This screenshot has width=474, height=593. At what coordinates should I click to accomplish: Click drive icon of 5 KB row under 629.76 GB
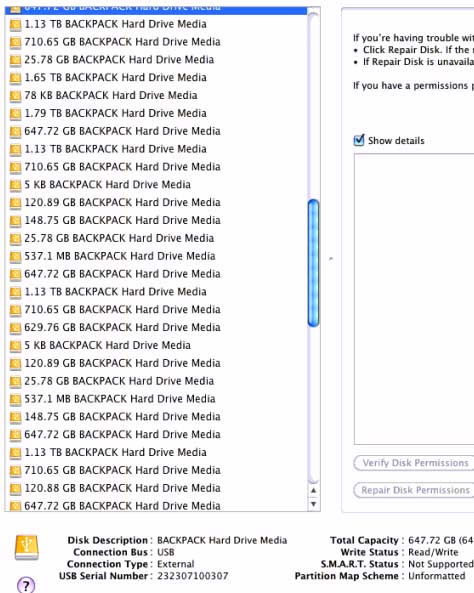pyautogui.click(x=15, y=346)
